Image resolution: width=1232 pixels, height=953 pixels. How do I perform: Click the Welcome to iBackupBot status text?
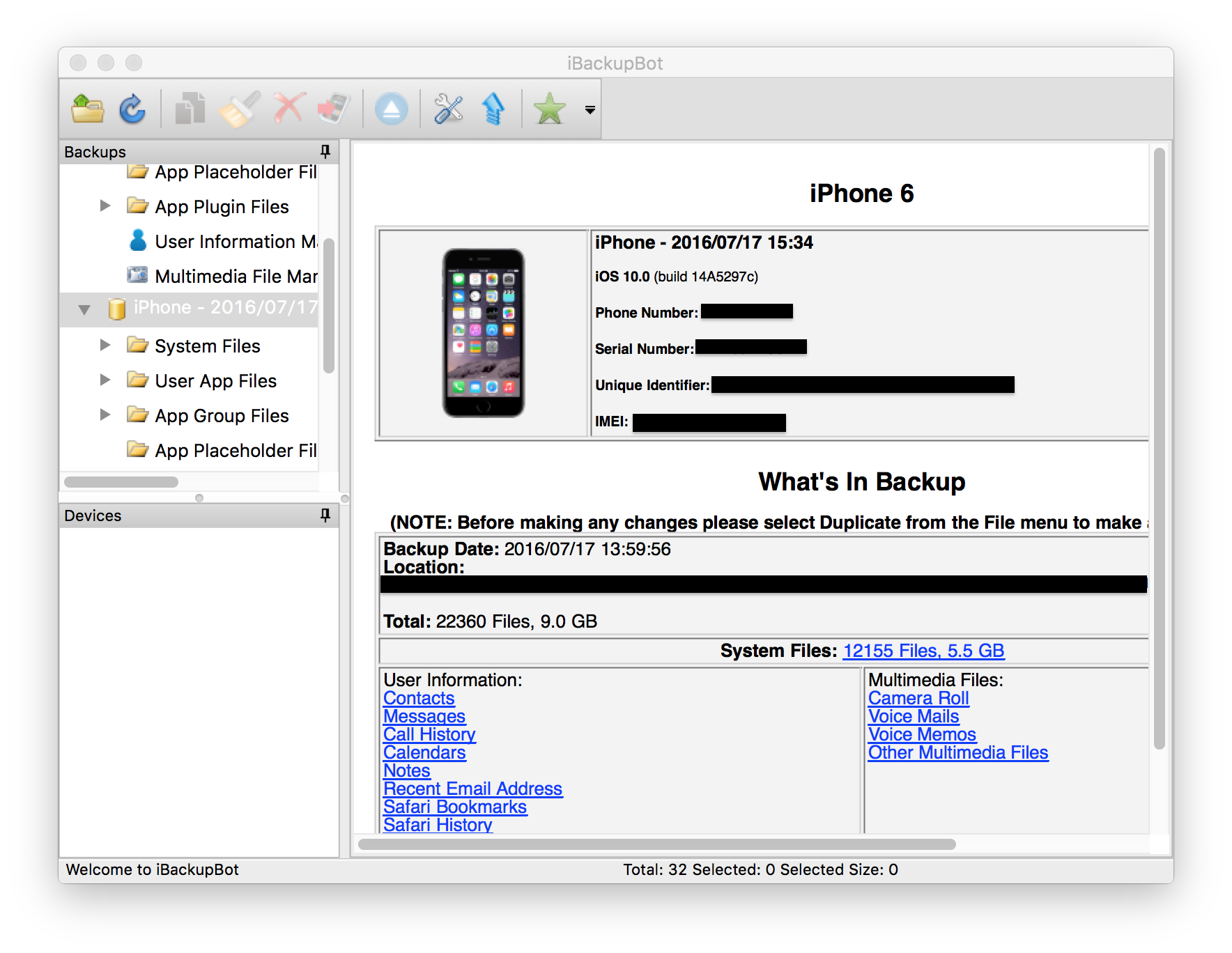click(152, 869)
